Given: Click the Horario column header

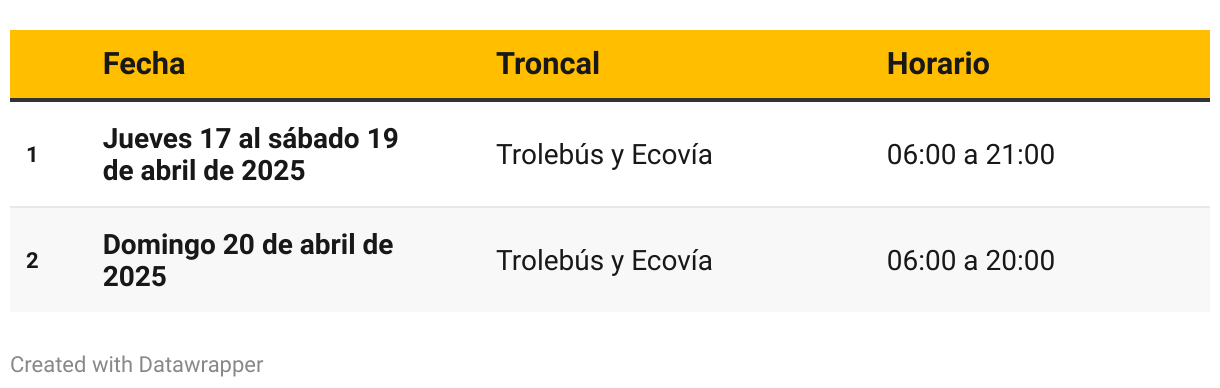Looking at the screenshot, I should 938,64.
